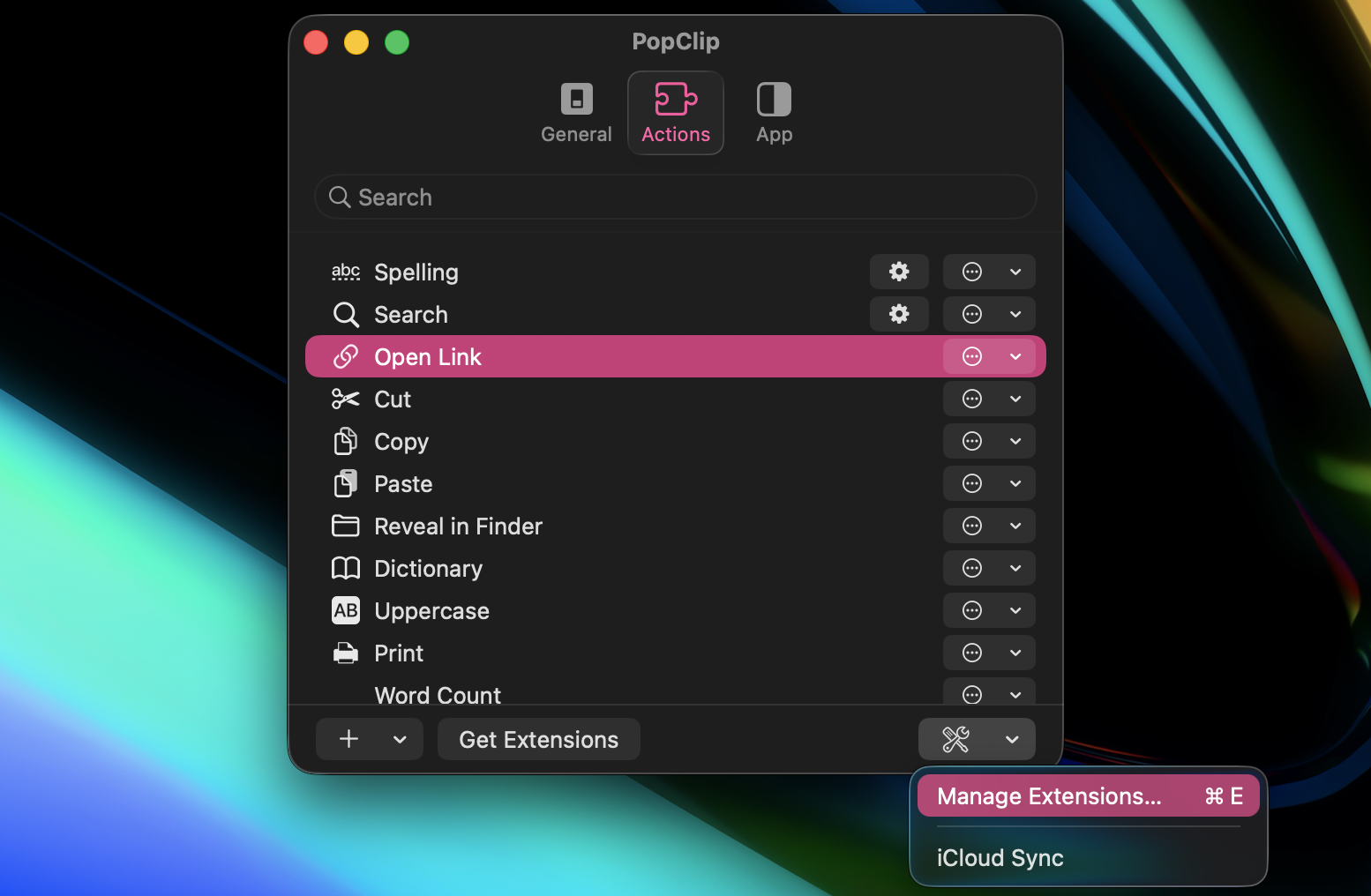Viewport: 1371px width, 896px height.
Task: Expand the Cut chevron dropdown
Action: click(x=1015, y=399)
